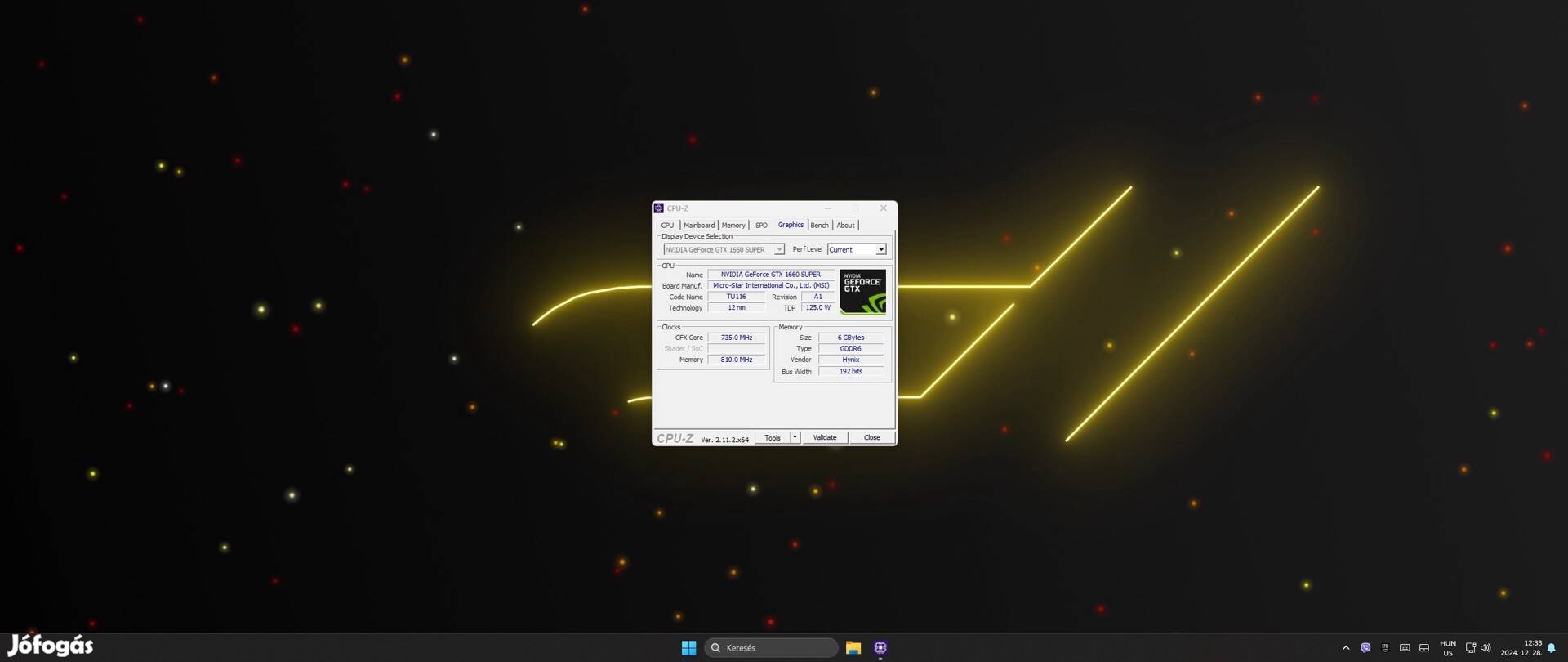The image size is (1568, 662).
Task: Click the CPU-Z icon in the title bar
Action: point(658,208)
